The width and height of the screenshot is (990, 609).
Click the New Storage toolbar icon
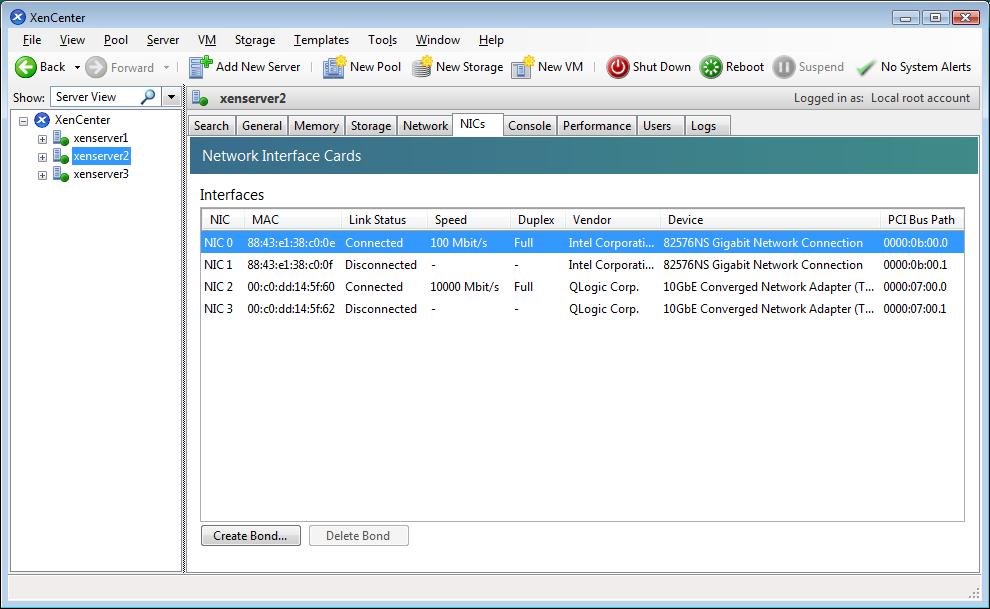pos(422,67)
